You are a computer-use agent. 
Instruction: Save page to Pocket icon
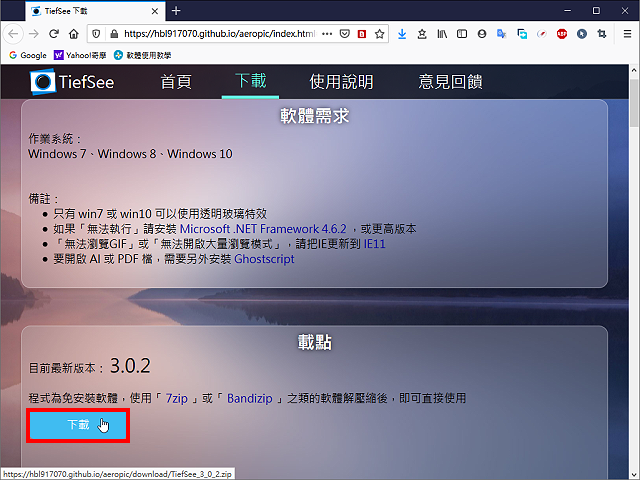click(x=345, y=34)
